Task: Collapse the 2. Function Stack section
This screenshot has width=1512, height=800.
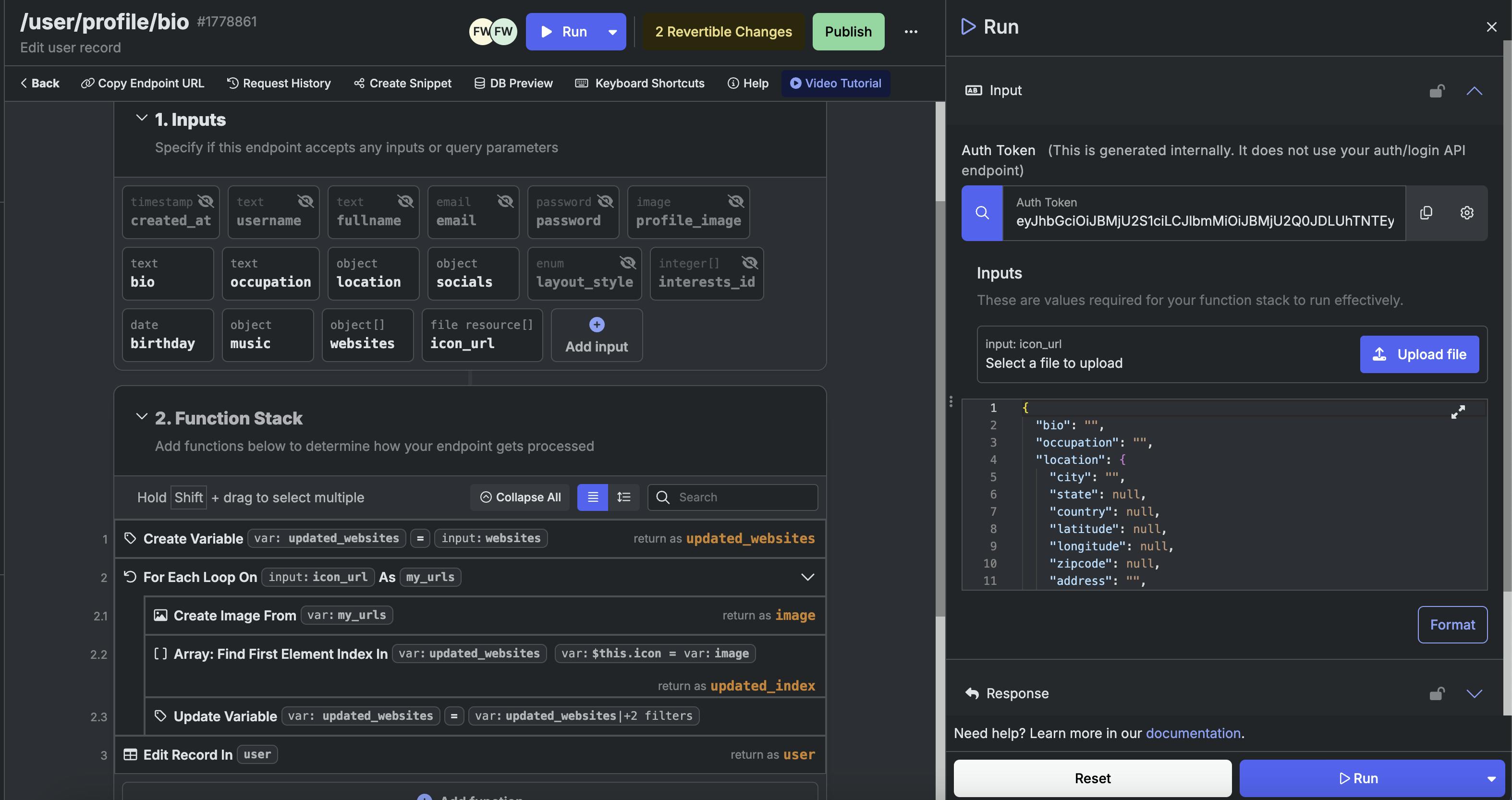Action: click(x=142, y=417)
